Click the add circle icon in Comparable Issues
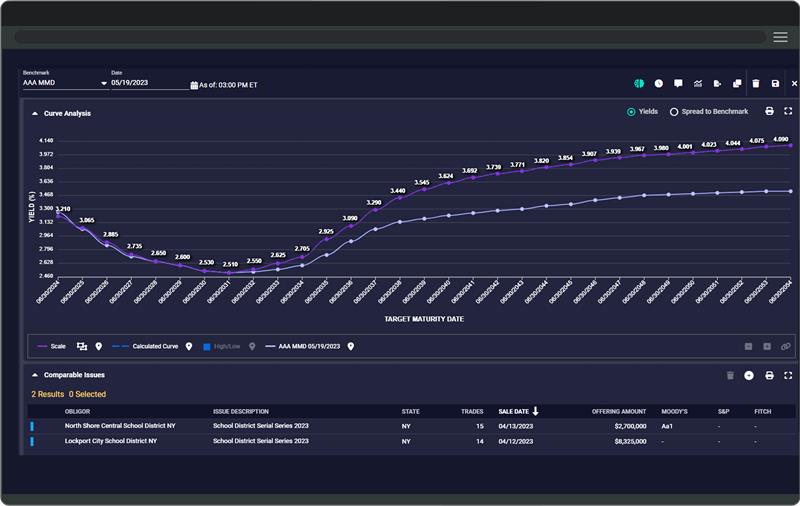 coord(749,375)
